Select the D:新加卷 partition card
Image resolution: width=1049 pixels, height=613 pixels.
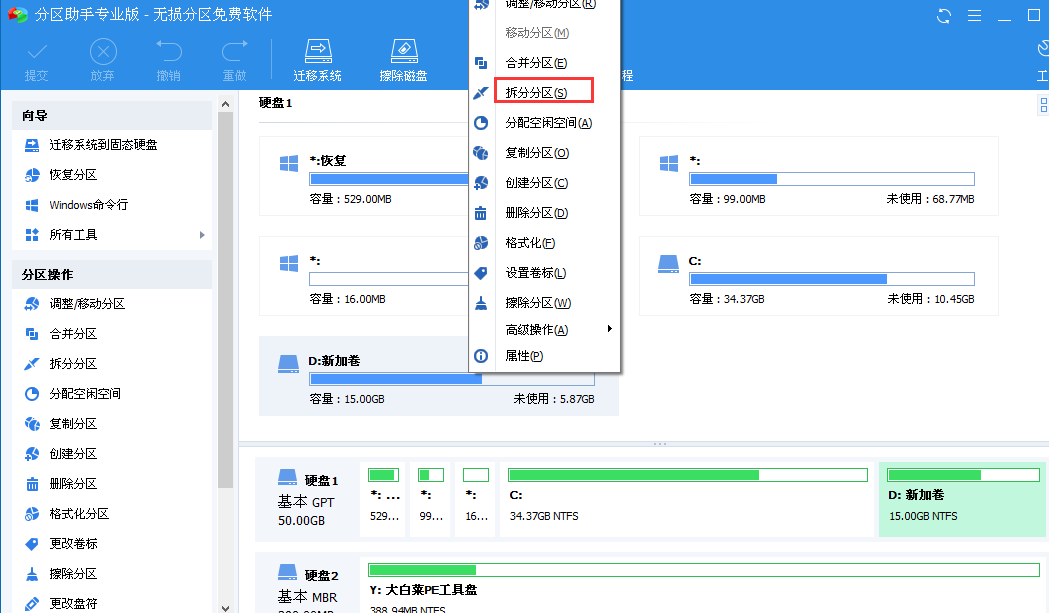[438, 376]
